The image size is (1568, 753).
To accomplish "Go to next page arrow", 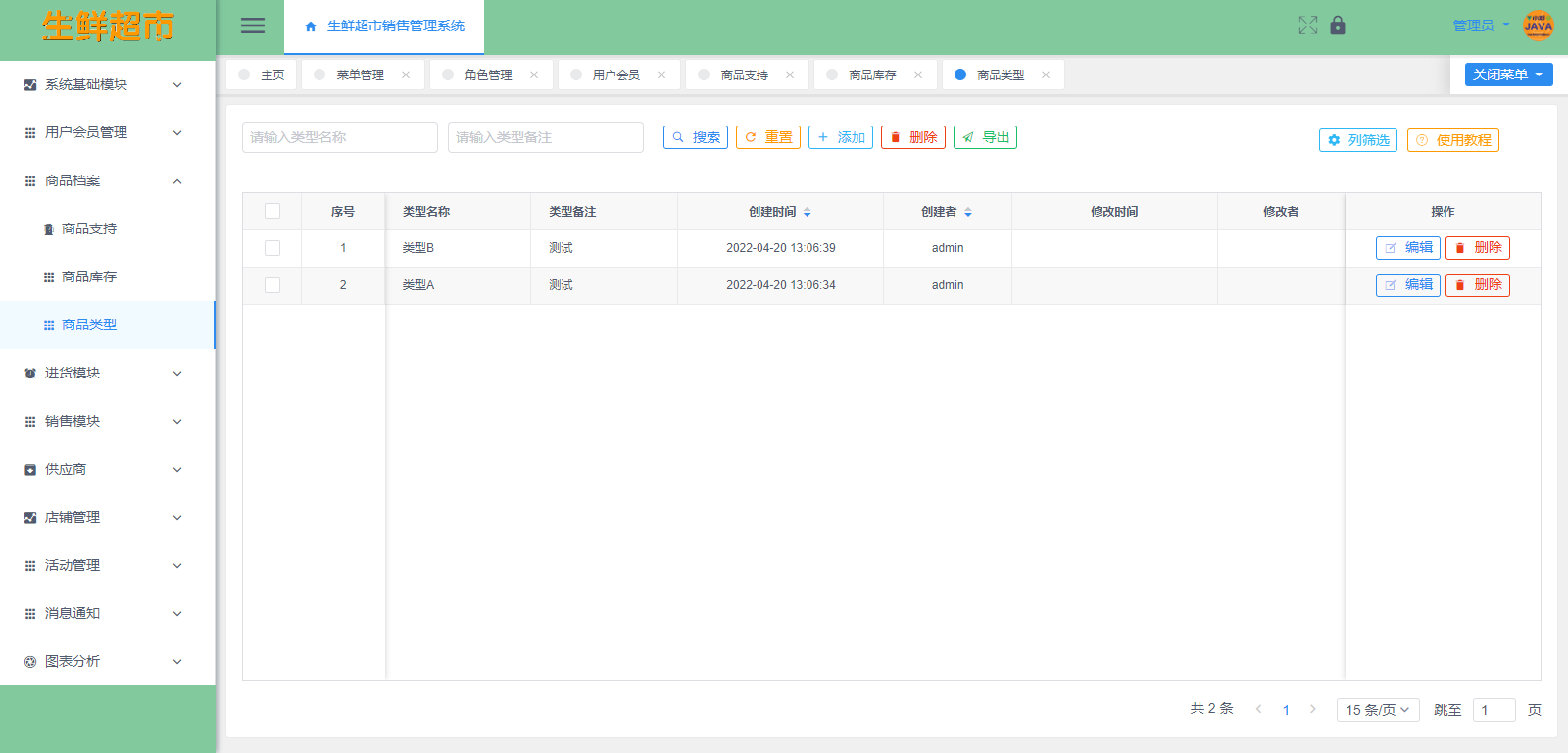I will [x=1313, y=709].
